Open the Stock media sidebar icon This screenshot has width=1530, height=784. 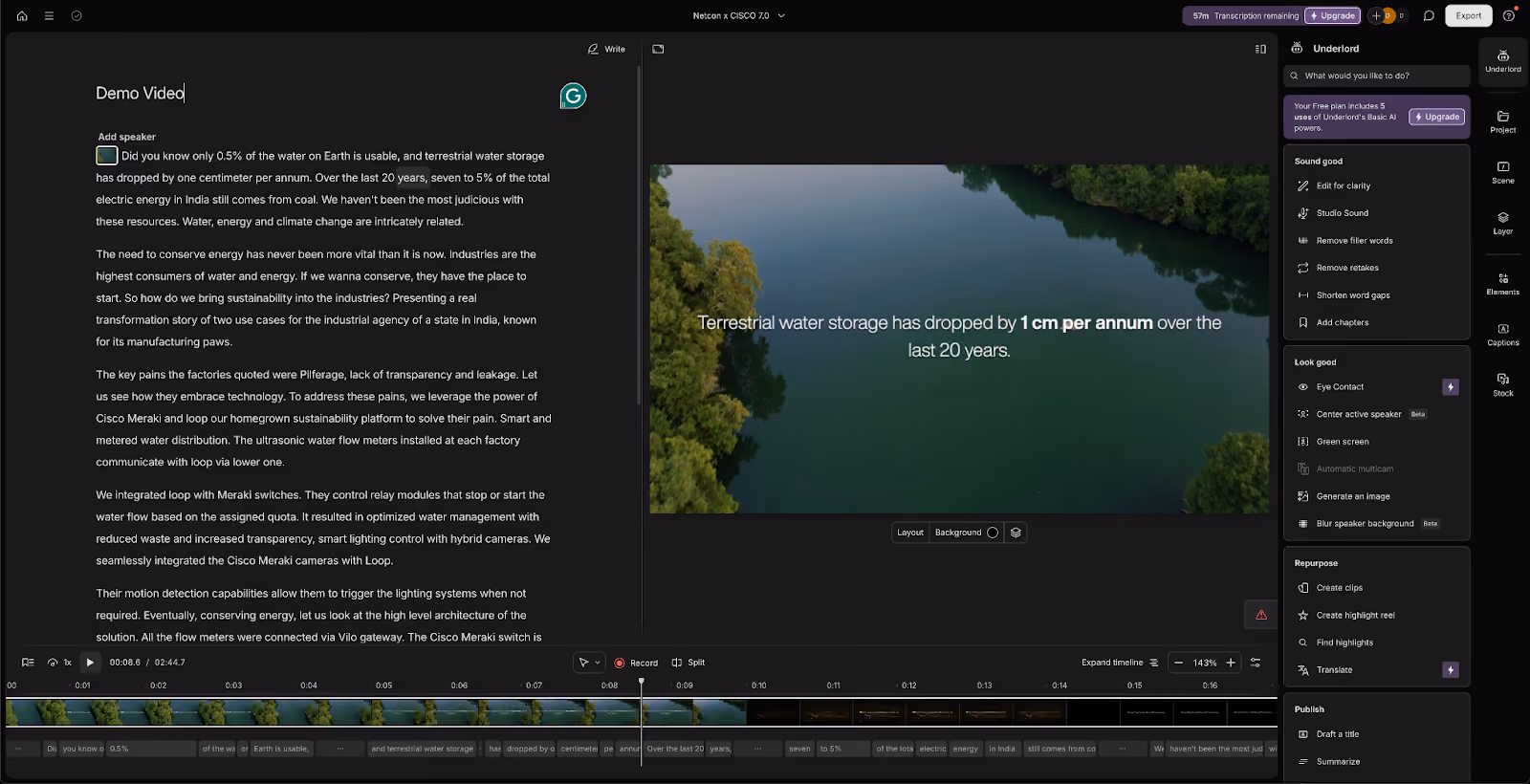click(1502, 384)
